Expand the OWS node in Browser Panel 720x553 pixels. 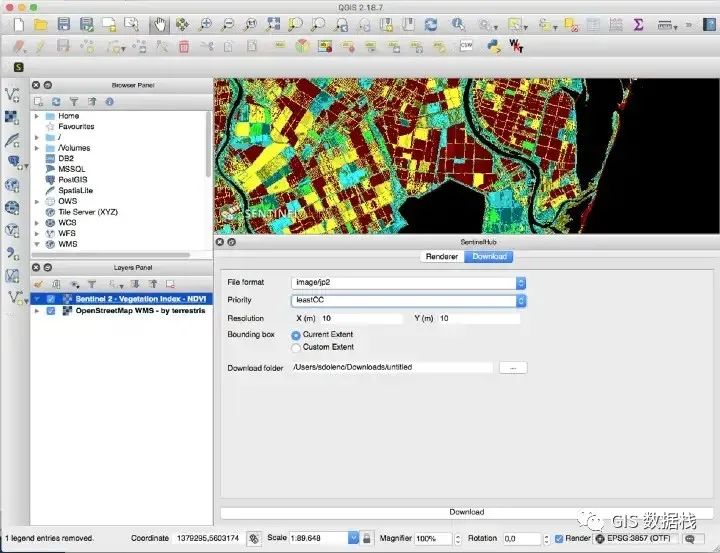37,201
